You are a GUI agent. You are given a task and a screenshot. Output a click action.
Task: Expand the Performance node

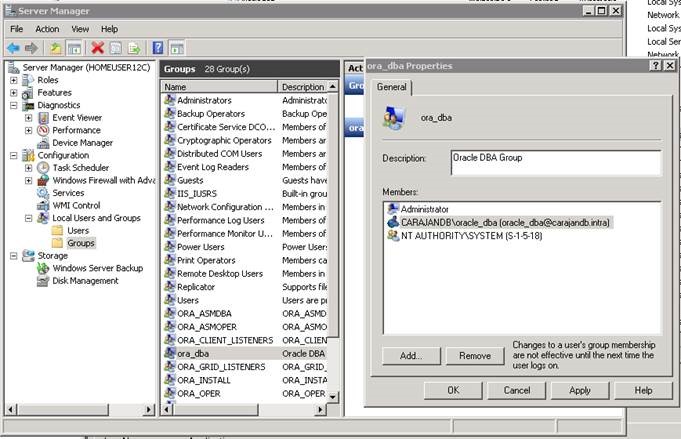point(29,130)
